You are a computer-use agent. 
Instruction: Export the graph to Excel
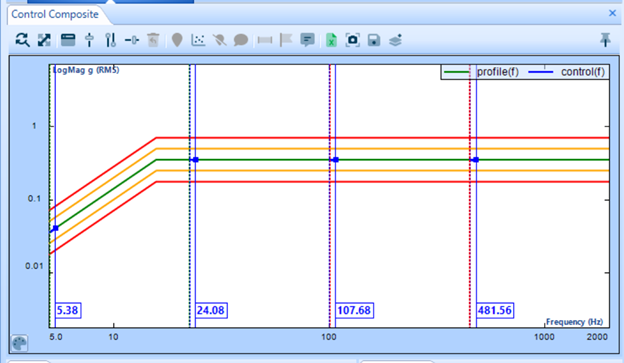pos(331,40)
